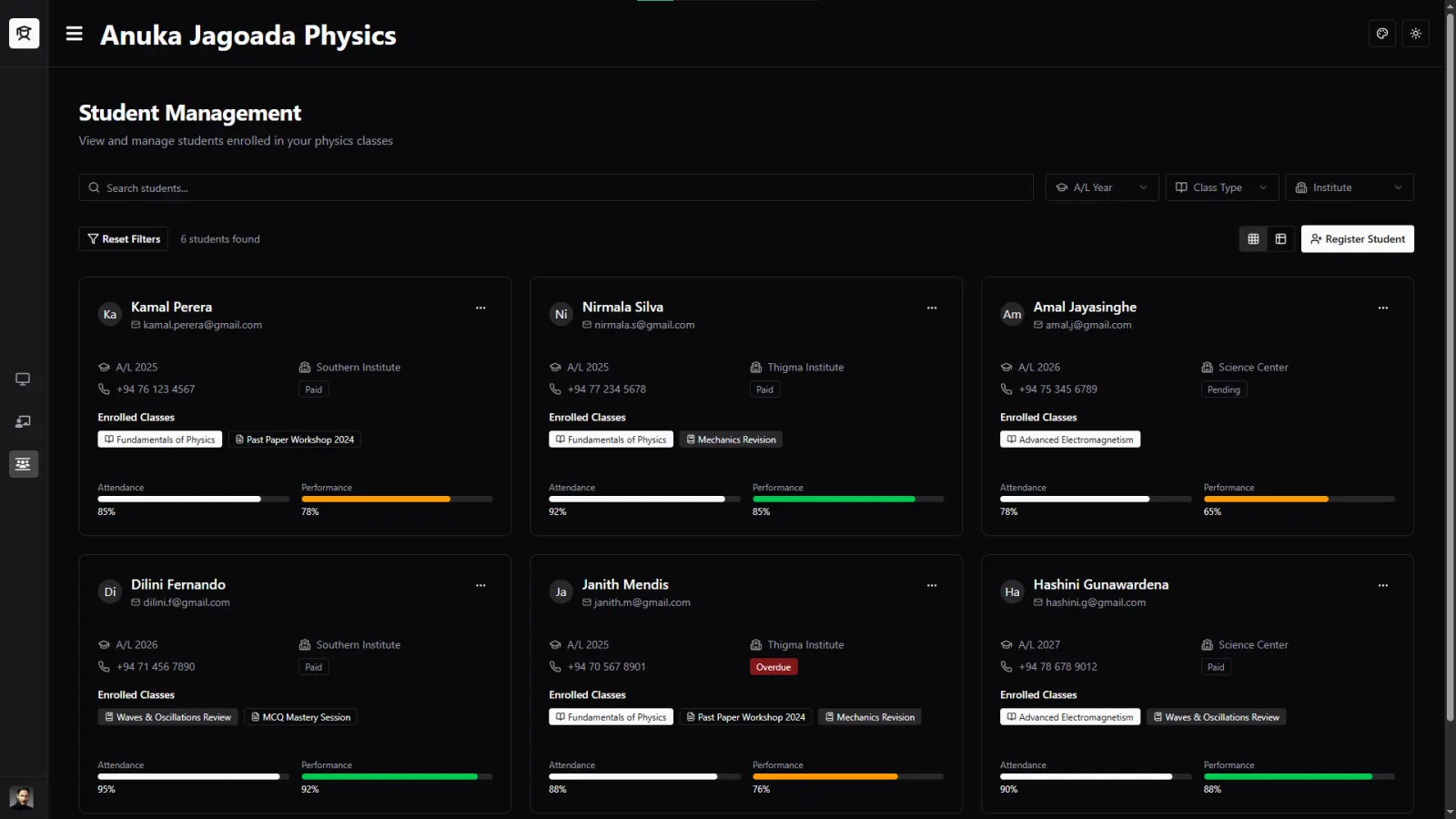The image size is (1456, 819).
Task: Click Kamal Perera's attendance progress bar
Action: (194, 499)
